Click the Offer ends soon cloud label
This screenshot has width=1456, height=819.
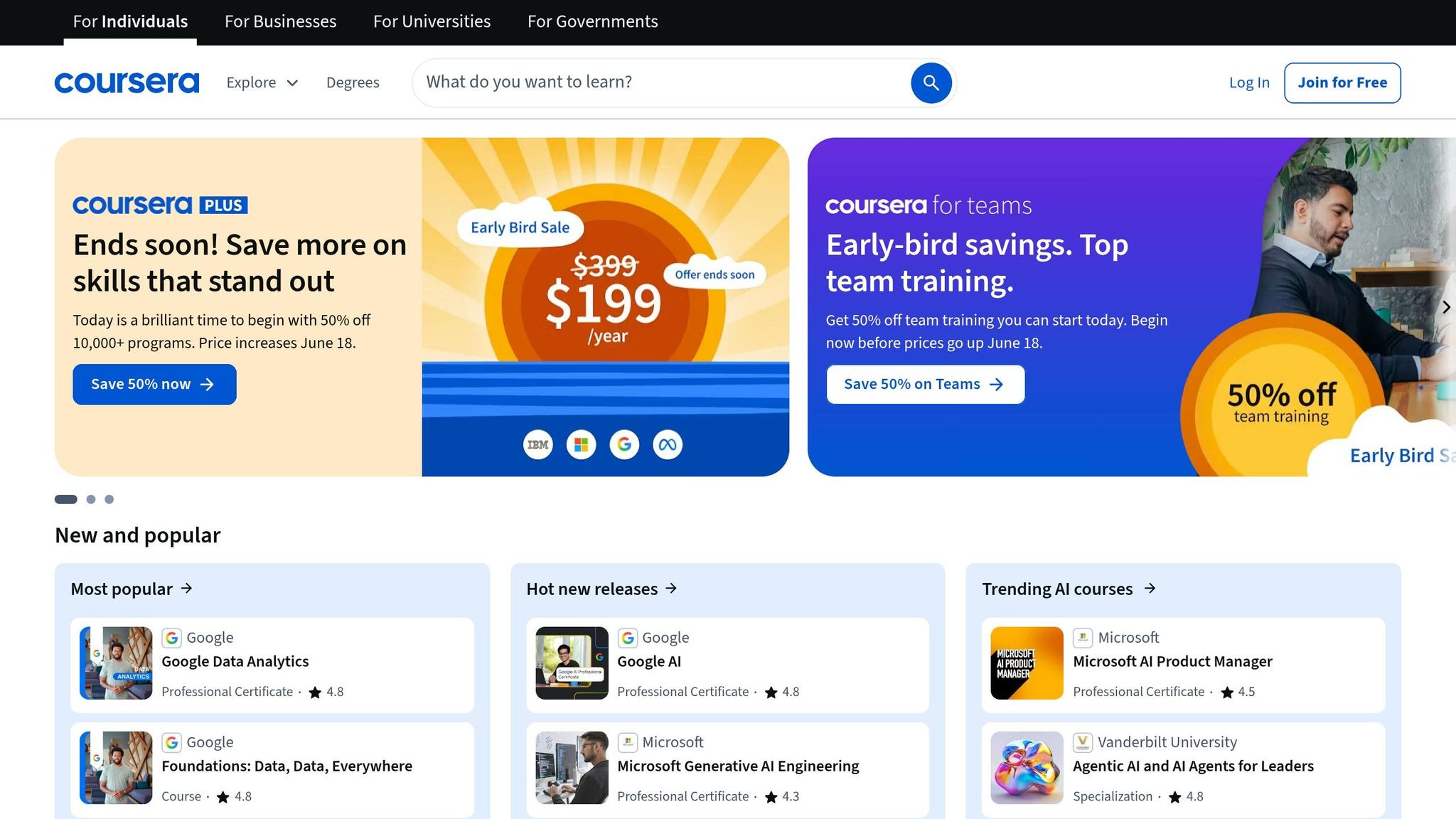pyautogui.click(x=714, y=273)
